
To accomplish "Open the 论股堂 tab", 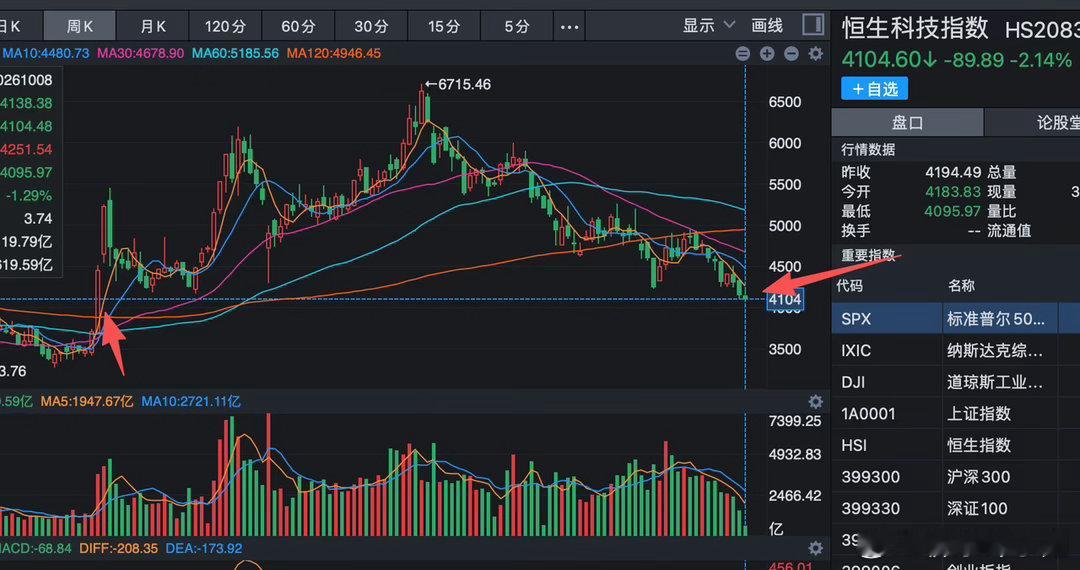I will 1032,123.
